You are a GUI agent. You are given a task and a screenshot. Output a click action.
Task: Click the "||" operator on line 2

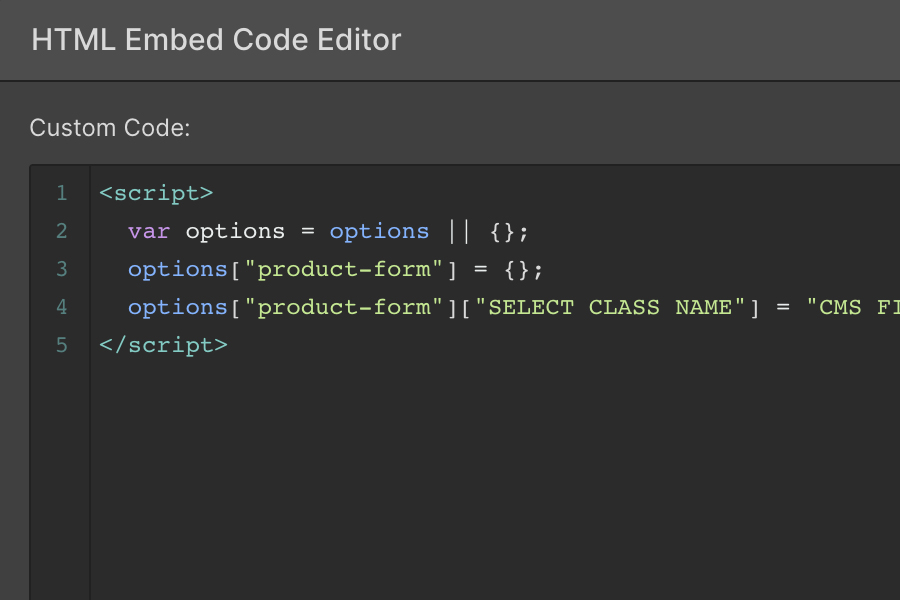tap(459, 231)
